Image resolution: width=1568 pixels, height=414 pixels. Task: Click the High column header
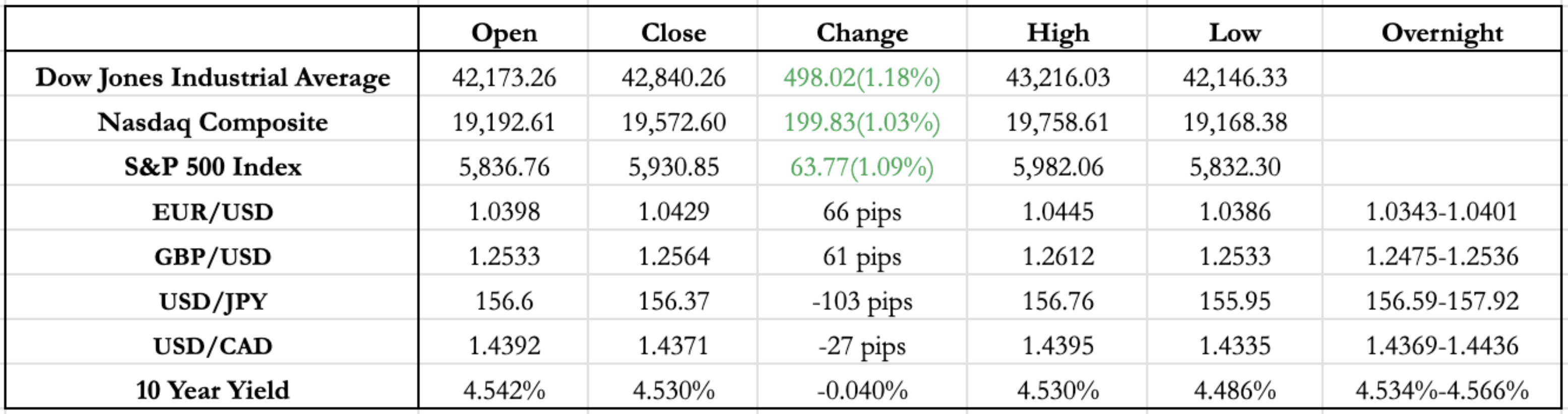point(1058,33)
